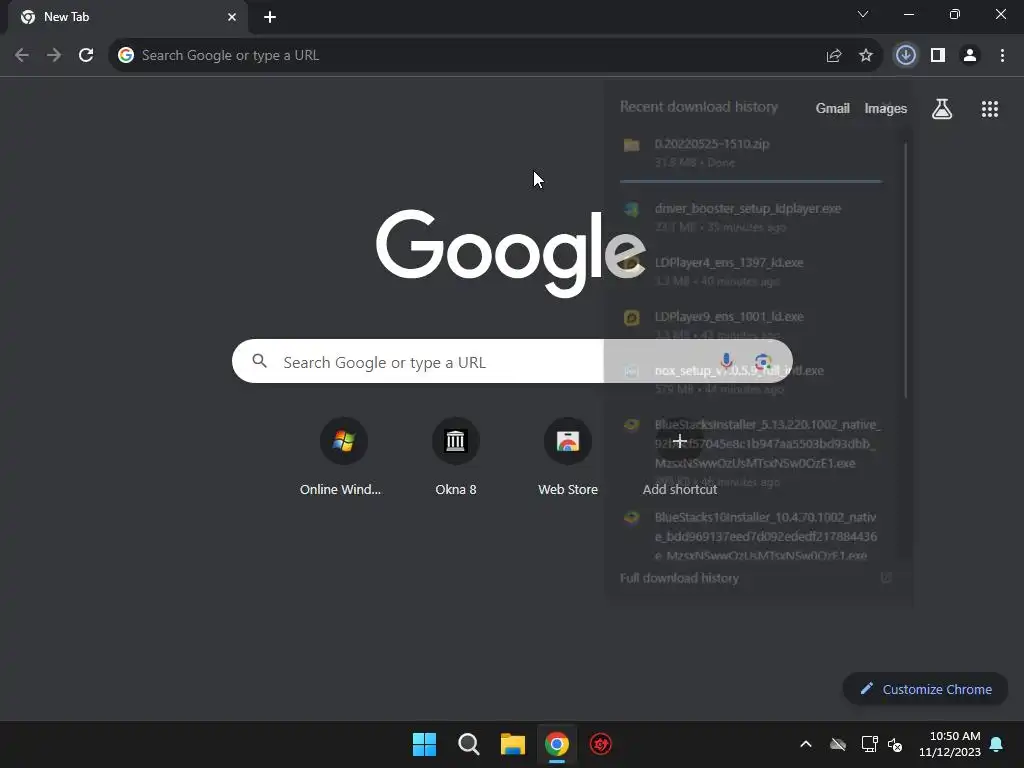The width and height of the screenshot is (1024, 768).
Task: Open File Explorer from taskbar
Action: coord(513,744)
